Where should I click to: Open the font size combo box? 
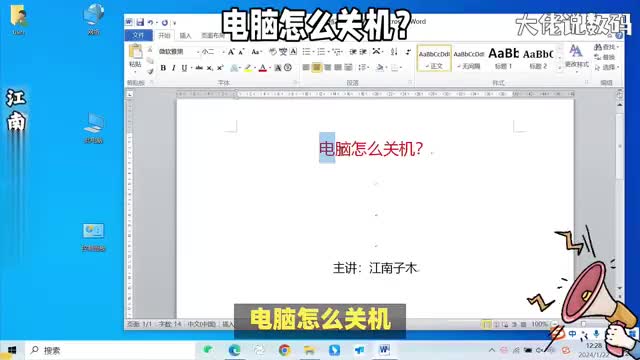coord(213,52)
